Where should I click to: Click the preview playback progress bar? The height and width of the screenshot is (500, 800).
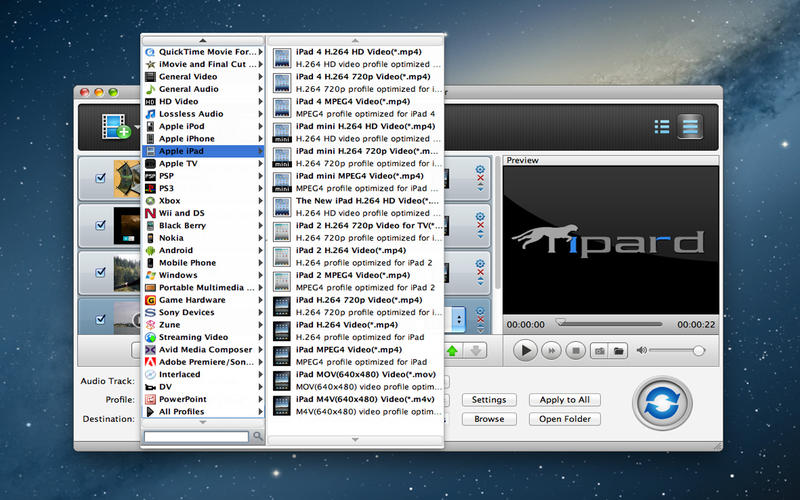[x=610, y=323]
